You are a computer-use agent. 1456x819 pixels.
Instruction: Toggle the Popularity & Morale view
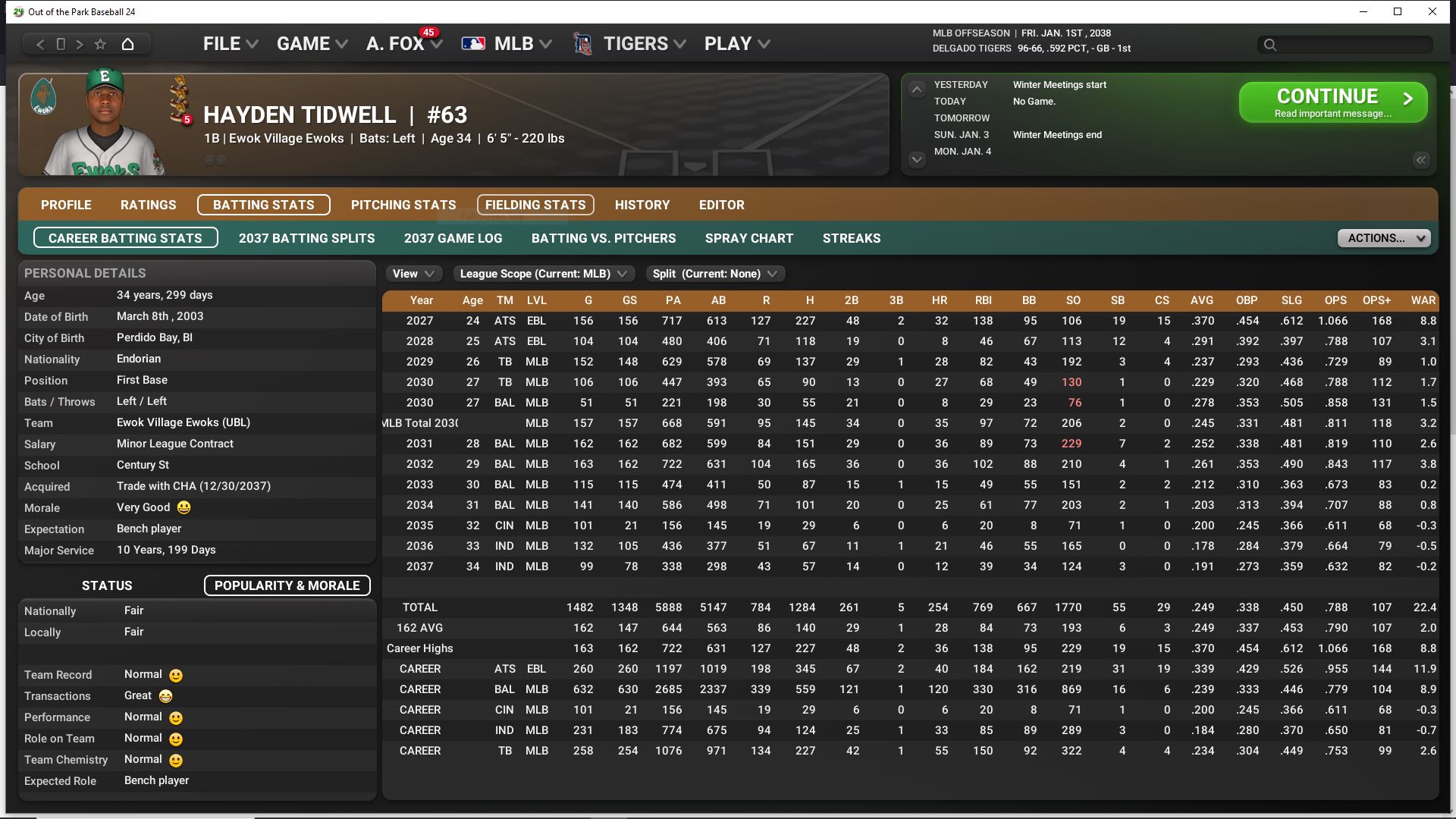[287, 585]
